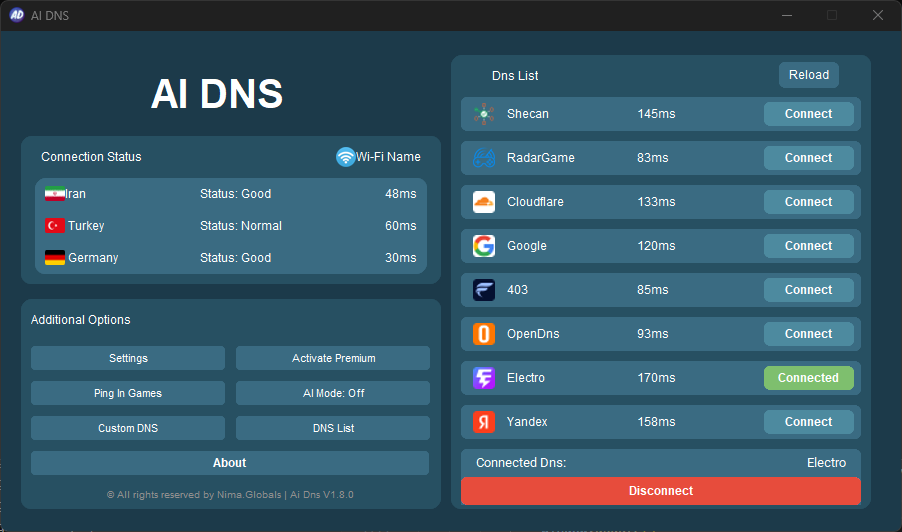Click the Turkey flag icon
Screen dimensions: 902x532
[55, 225]
